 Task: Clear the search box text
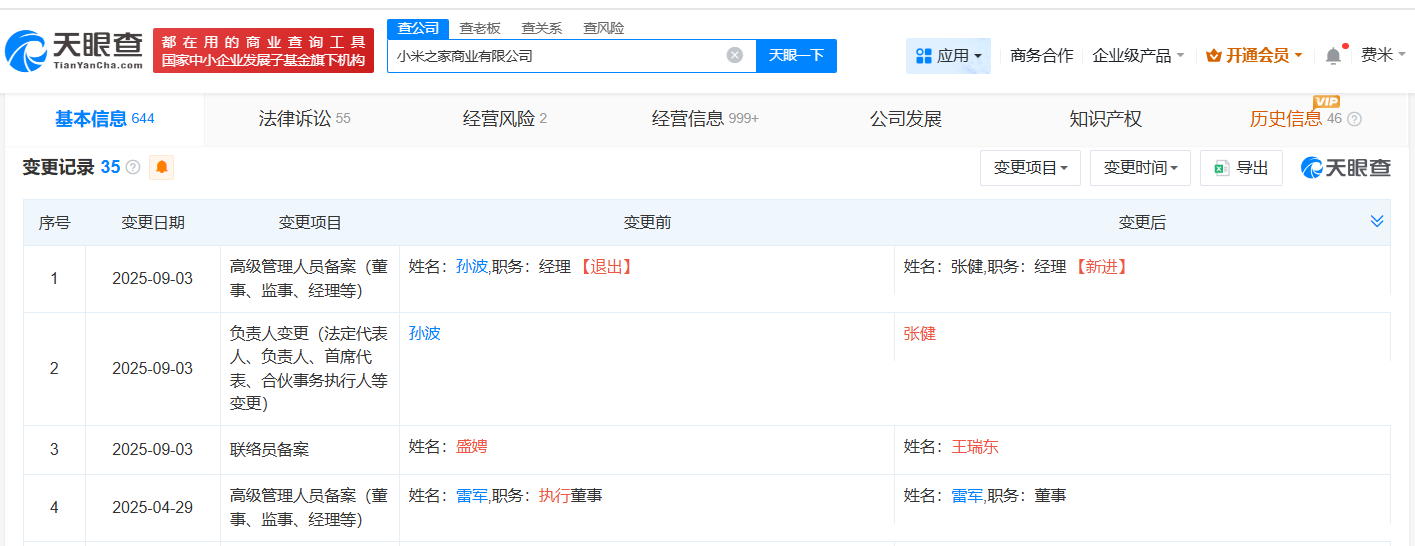click(x=734, y=55)
